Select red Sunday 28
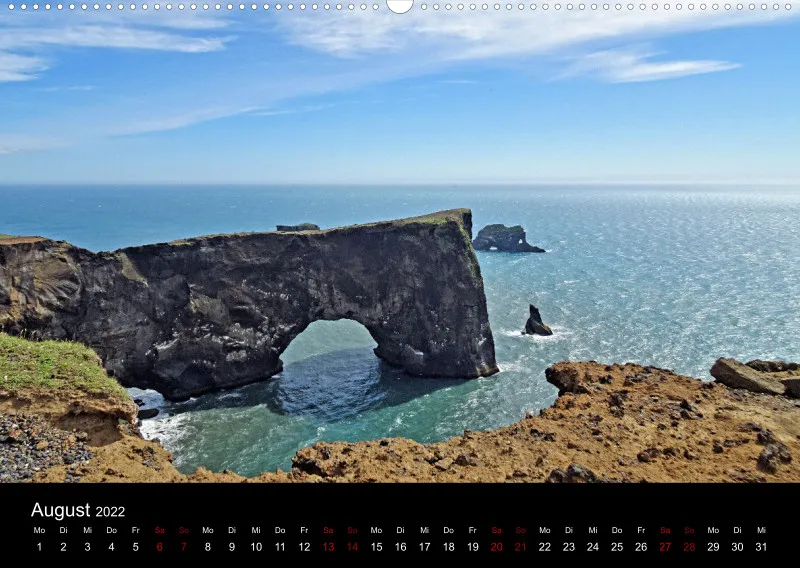800x568 pixels. click(x=689, y=547)
